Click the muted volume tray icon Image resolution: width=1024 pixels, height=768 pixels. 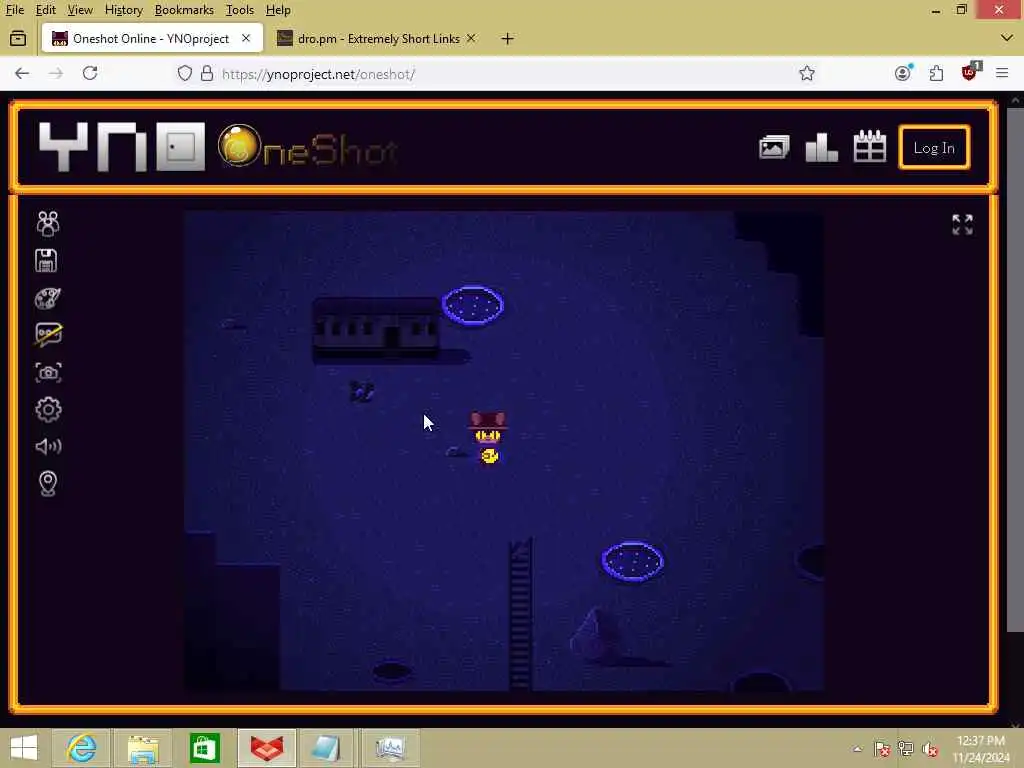(930, 749)
